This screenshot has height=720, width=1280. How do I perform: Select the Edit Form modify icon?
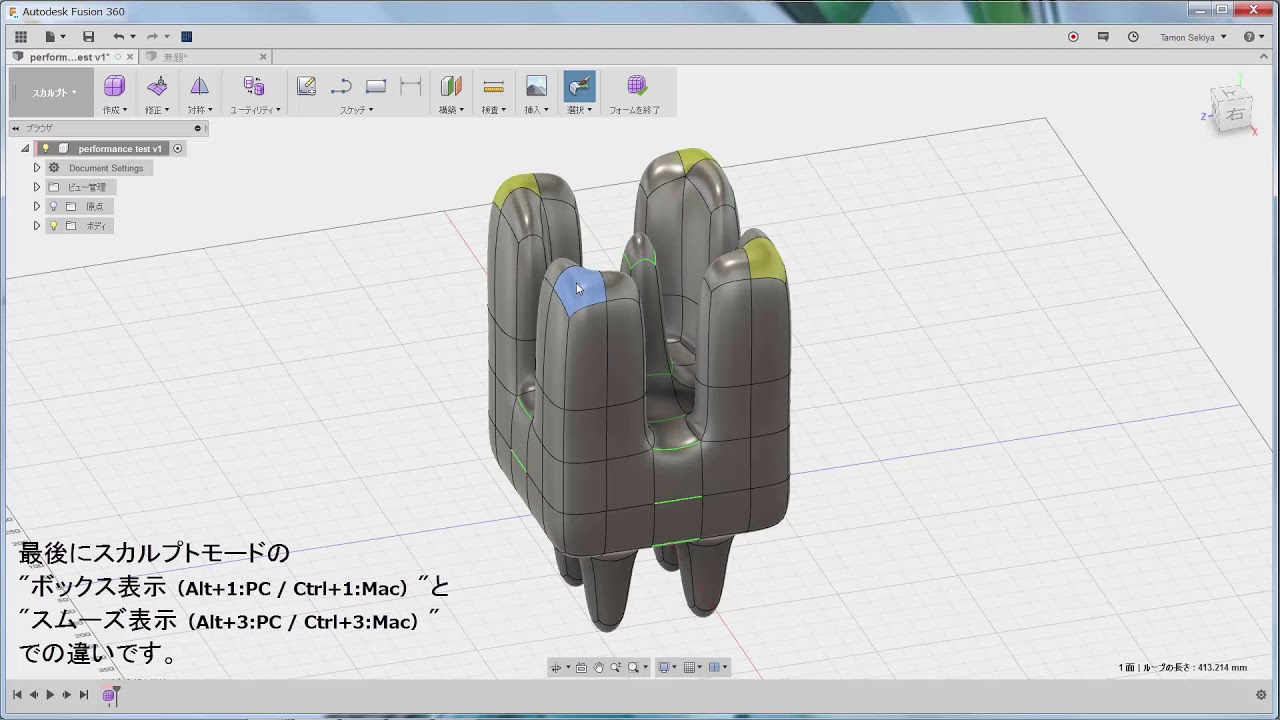(157, 86)
